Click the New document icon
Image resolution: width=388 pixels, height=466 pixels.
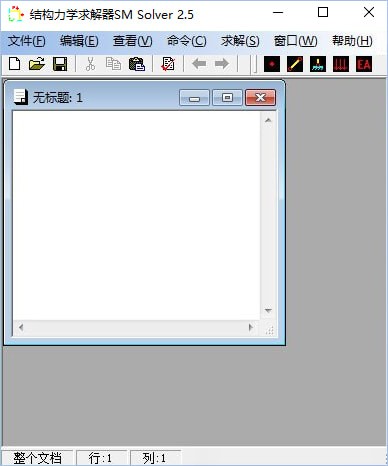(14, 64)
